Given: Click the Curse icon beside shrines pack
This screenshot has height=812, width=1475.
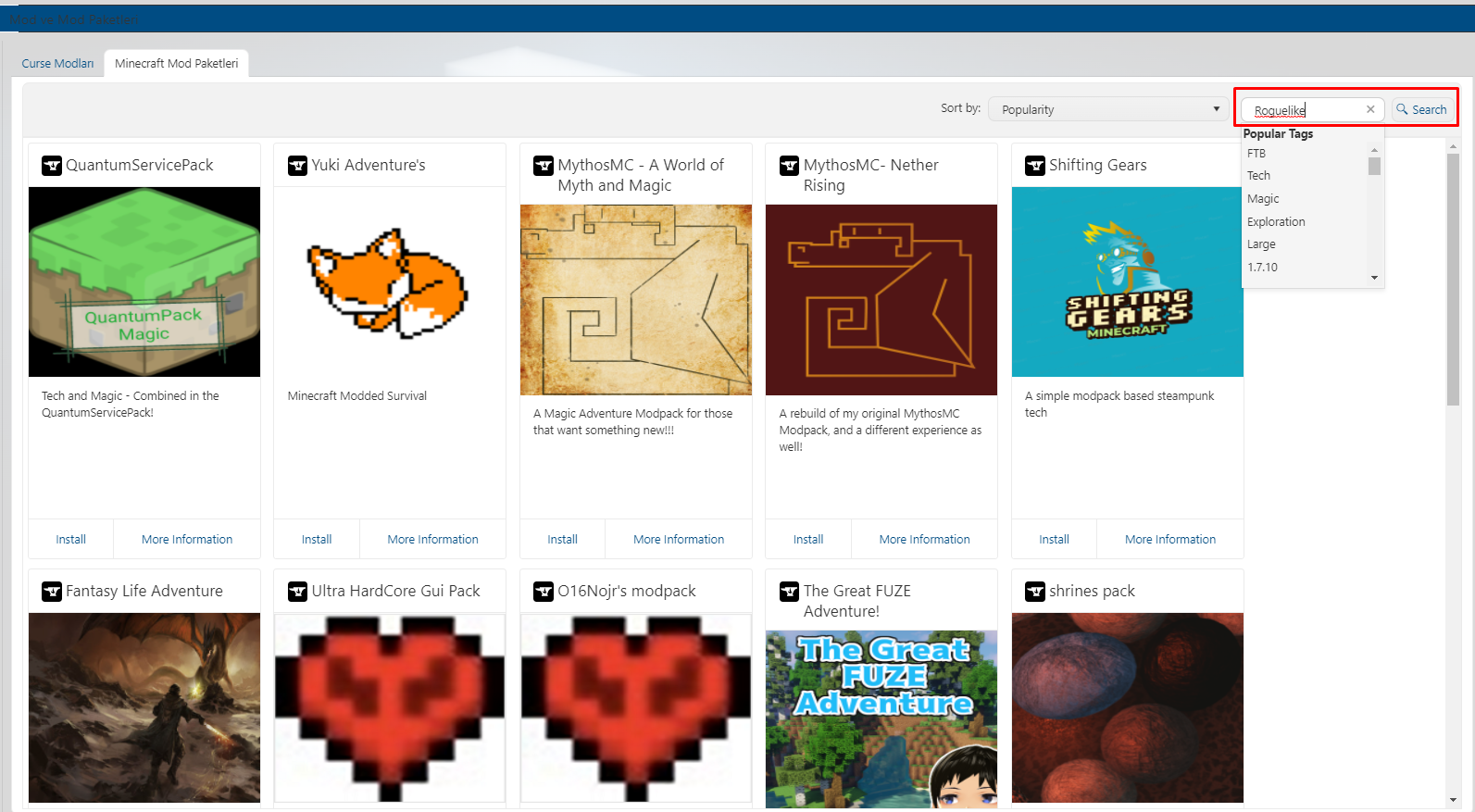Looking at the screenshot, I should (x=1035, y=592).
